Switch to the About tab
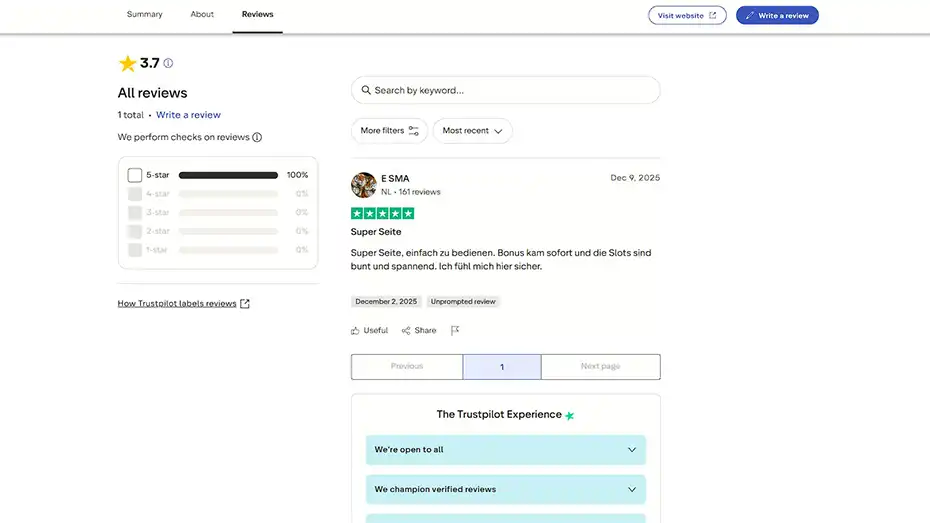930x523 pixels. (202, 14)
